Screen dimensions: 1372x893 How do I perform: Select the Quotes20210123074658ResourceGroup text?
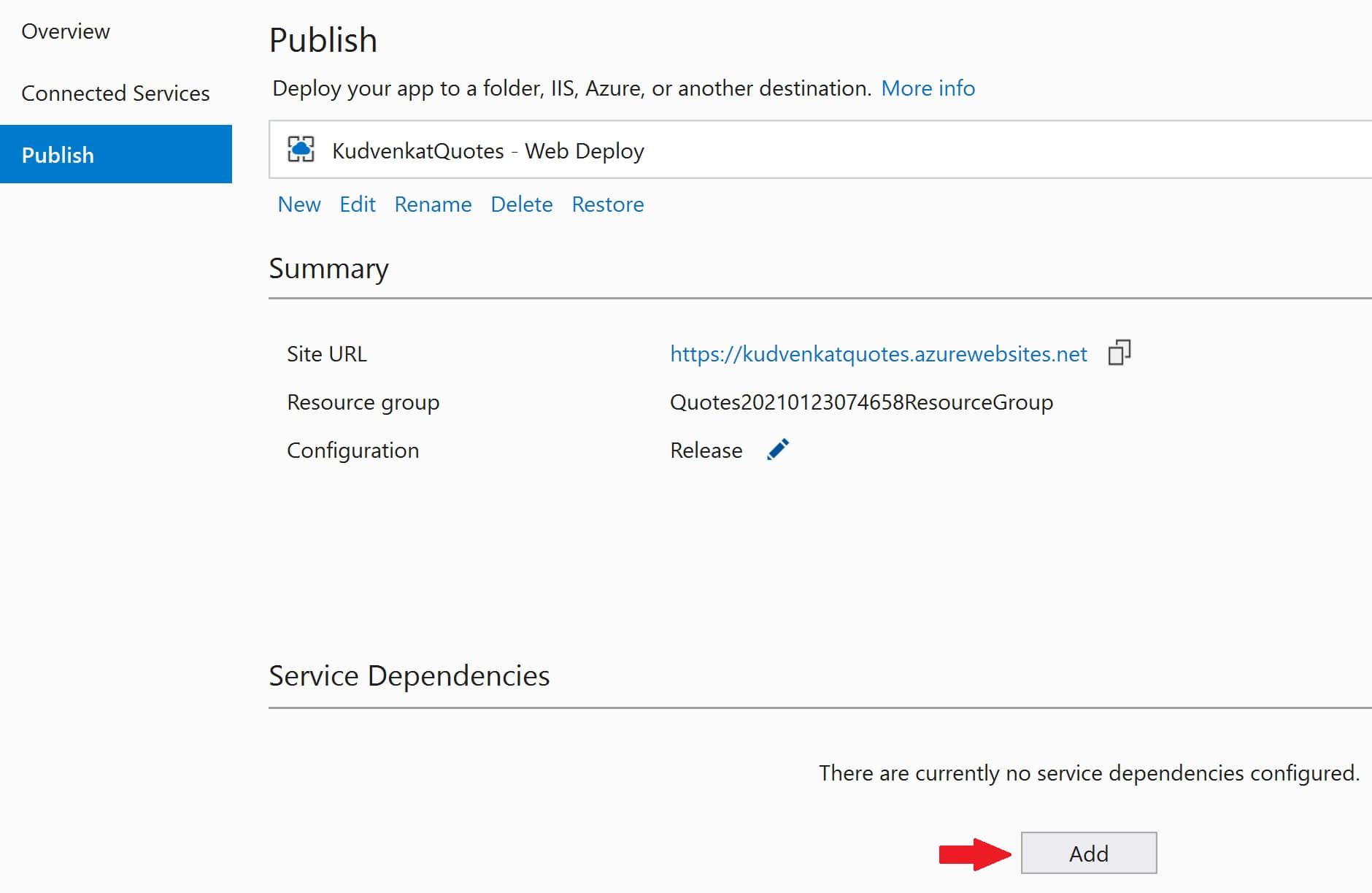pos(861,402)
